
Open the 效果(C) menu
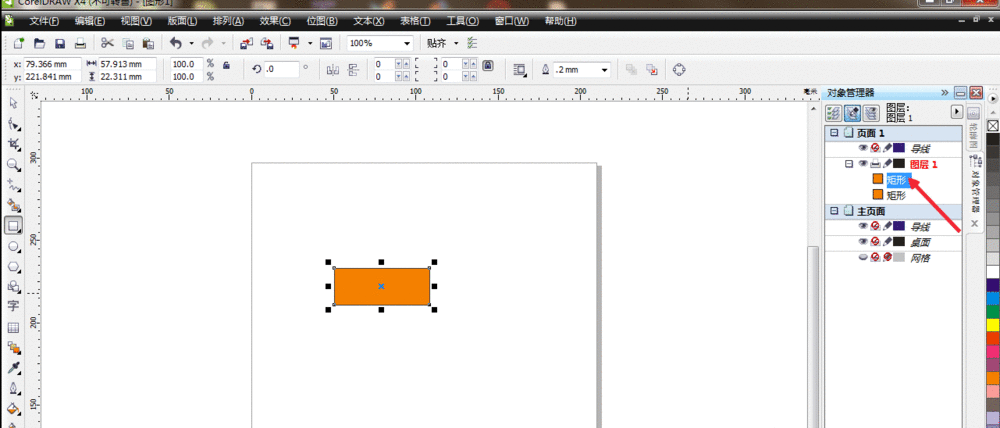274,20
